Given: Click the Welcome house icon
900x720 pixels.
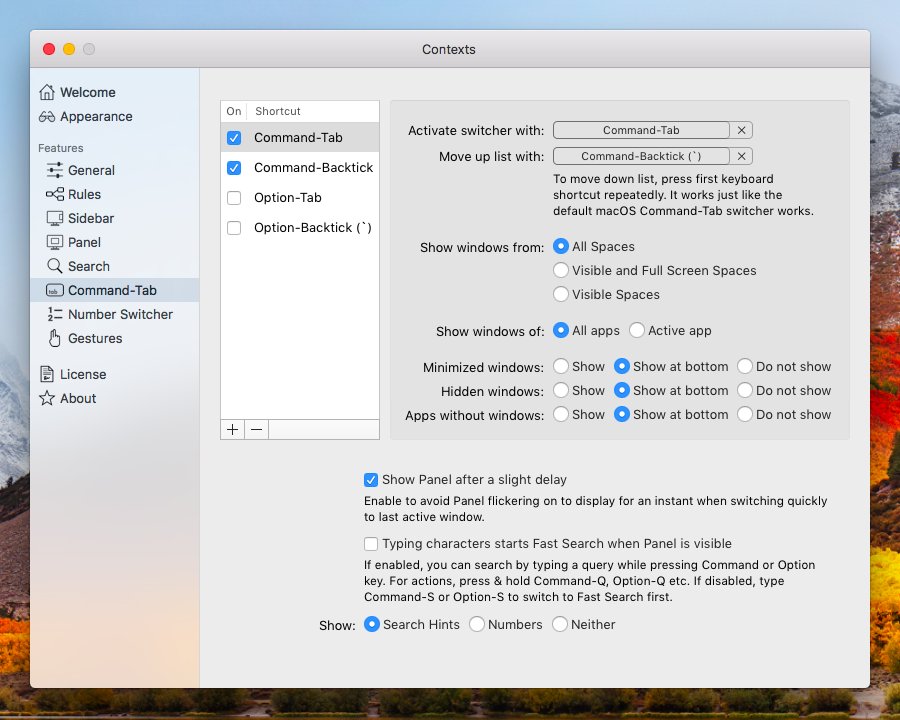Looking at the screenshot, I should (x=47, y=92).
